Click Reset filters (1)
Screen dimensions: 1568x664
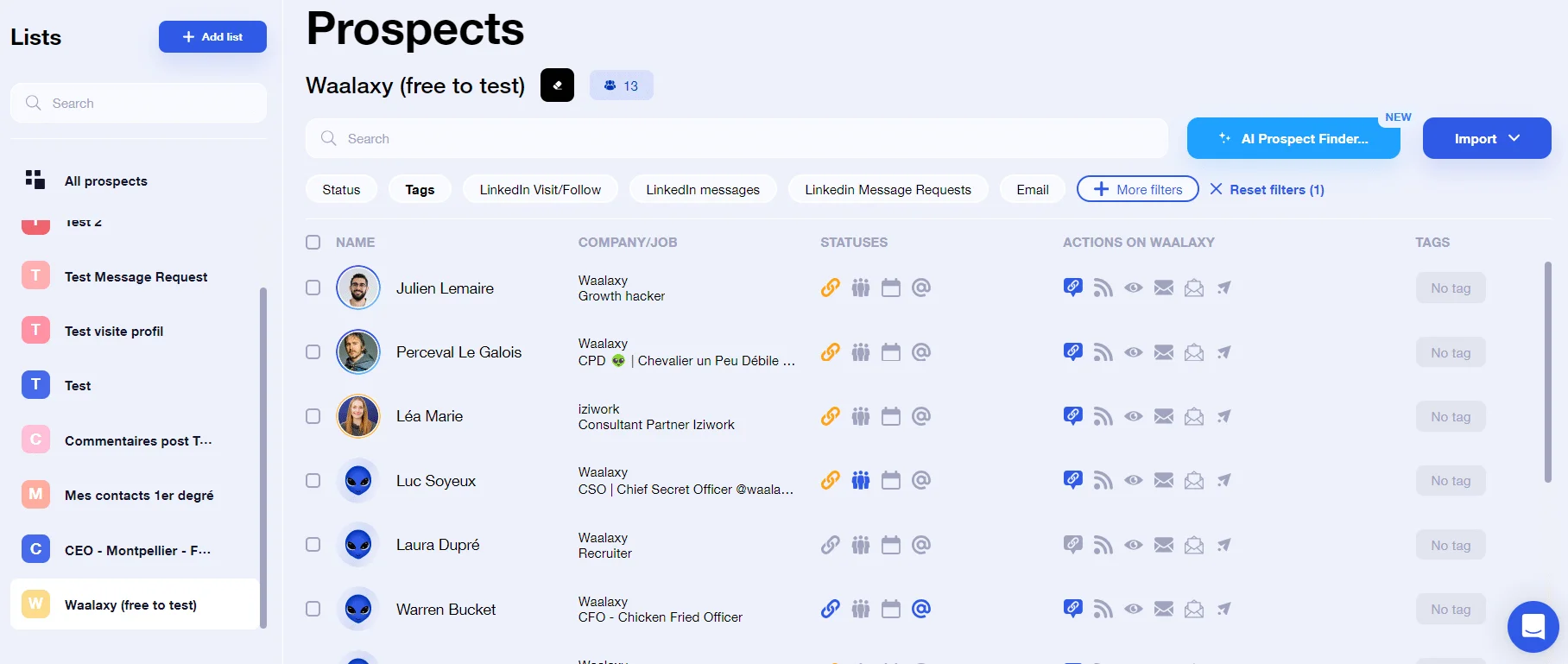coord(1268,189)
